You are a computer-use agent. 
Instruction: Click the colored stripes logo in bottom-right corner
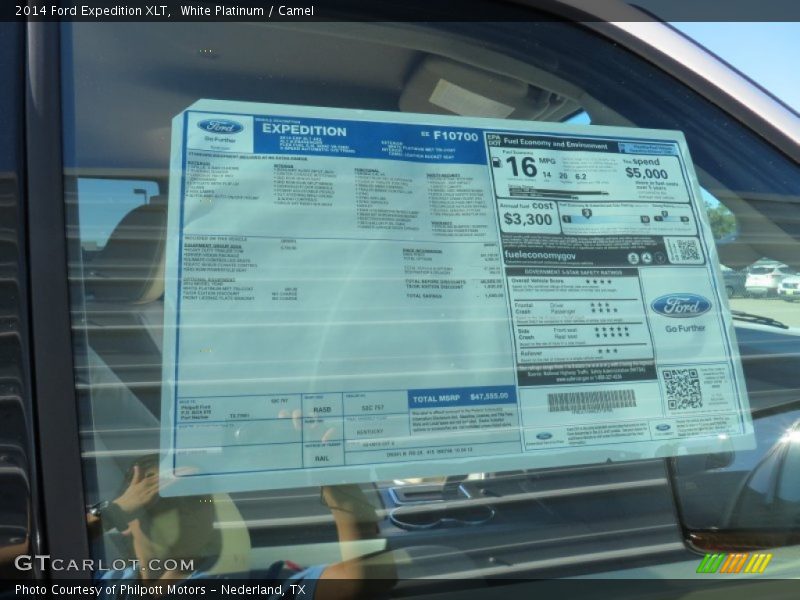pos(734,563)
